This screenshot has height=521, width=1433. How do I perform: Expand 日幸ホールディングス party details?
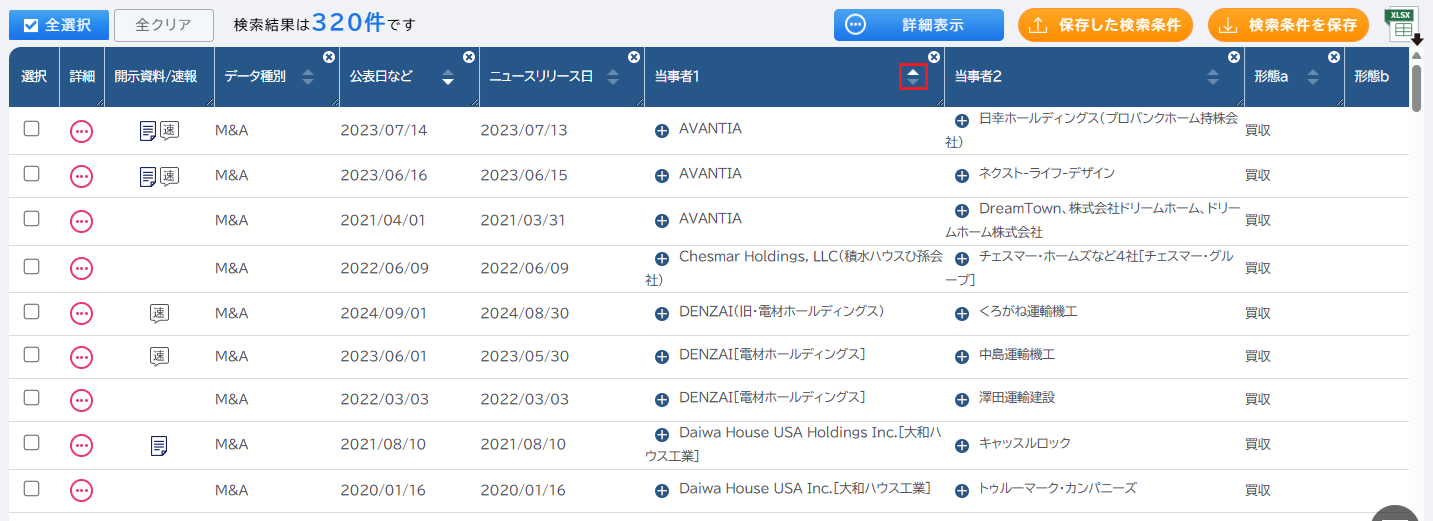(x=962, y=121)
